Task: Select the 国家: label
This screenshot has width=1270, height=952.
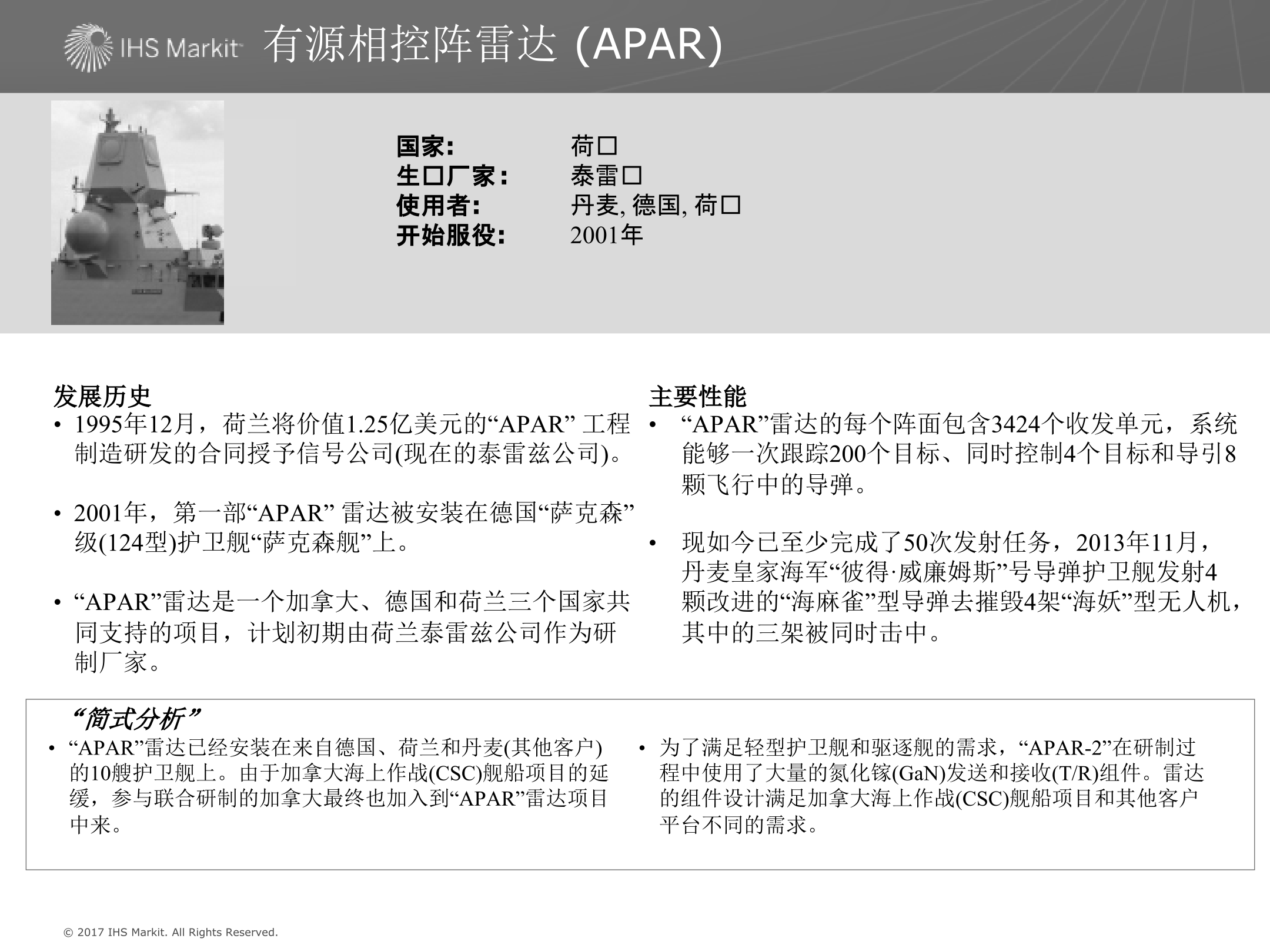Action: click(x=425, y=146)
